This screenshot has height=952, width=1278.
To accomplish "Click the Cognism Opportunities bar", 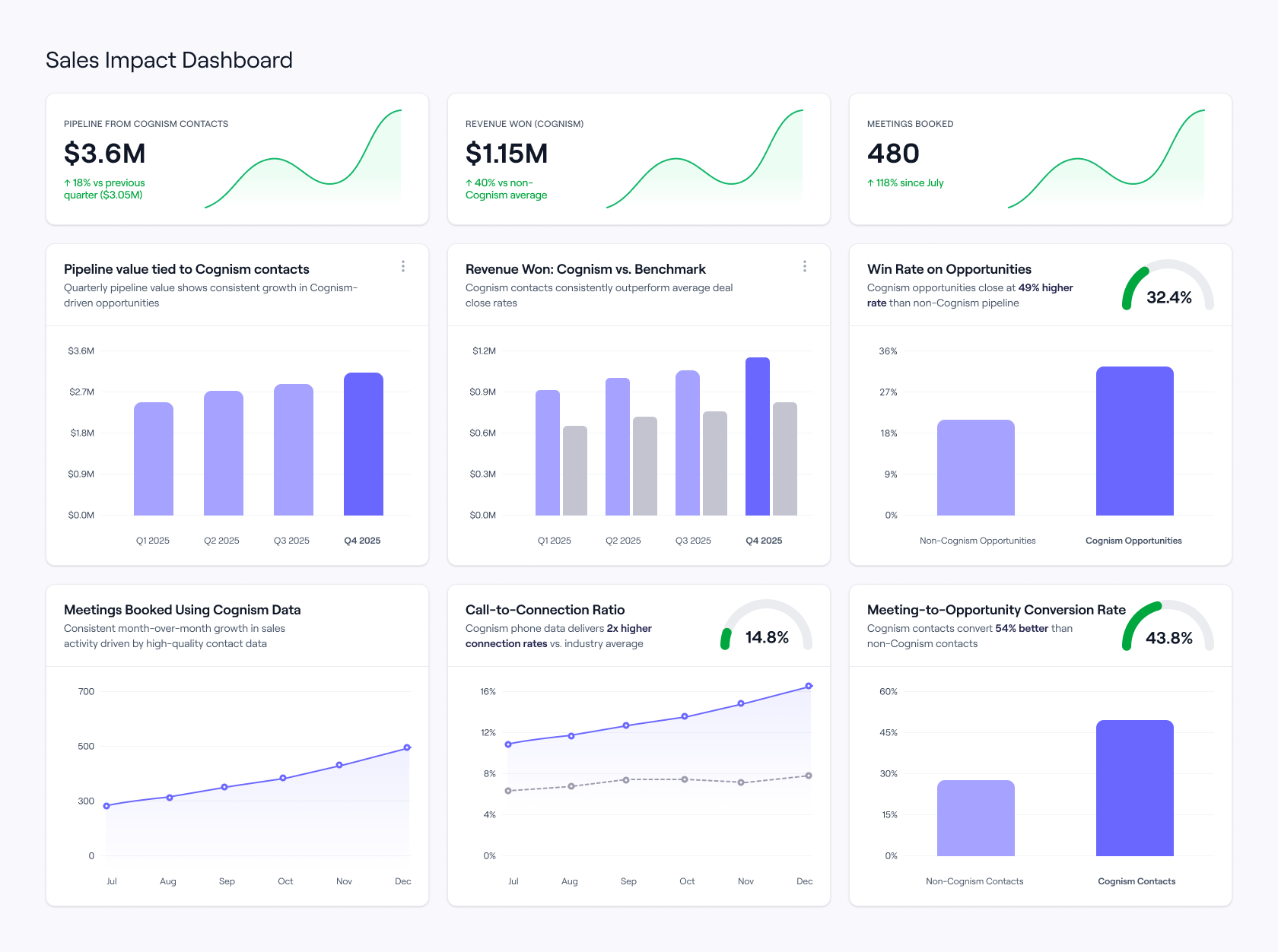I will tap(1133, 441).
